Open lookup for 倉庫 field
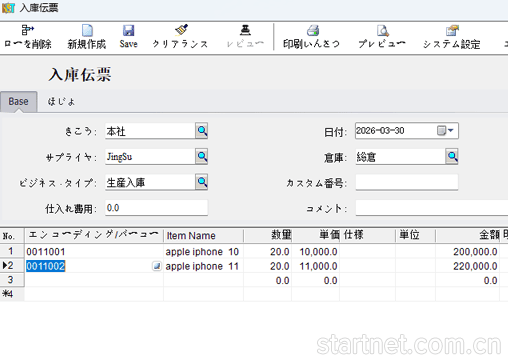Image resolution: width=508 pixels, height=361 pixels. pyautogui.click(x=452, y=156)
